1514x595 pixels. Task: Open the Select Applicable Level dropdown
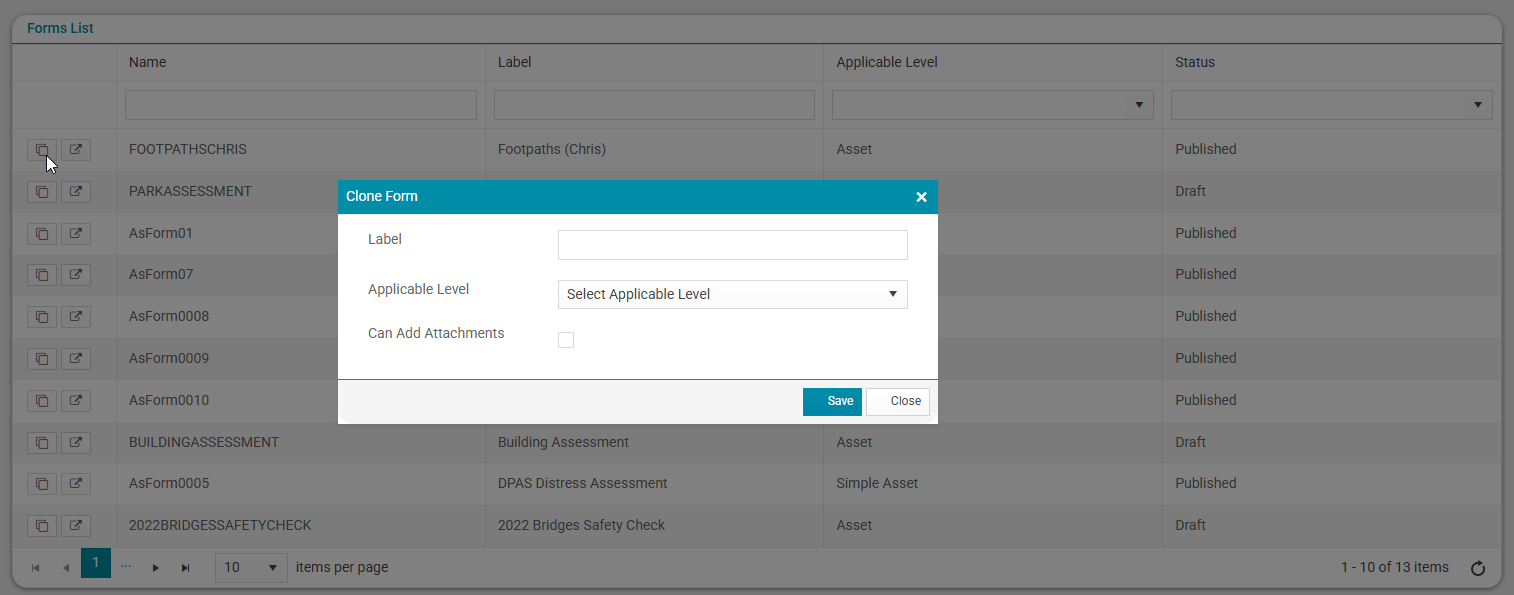733,294
